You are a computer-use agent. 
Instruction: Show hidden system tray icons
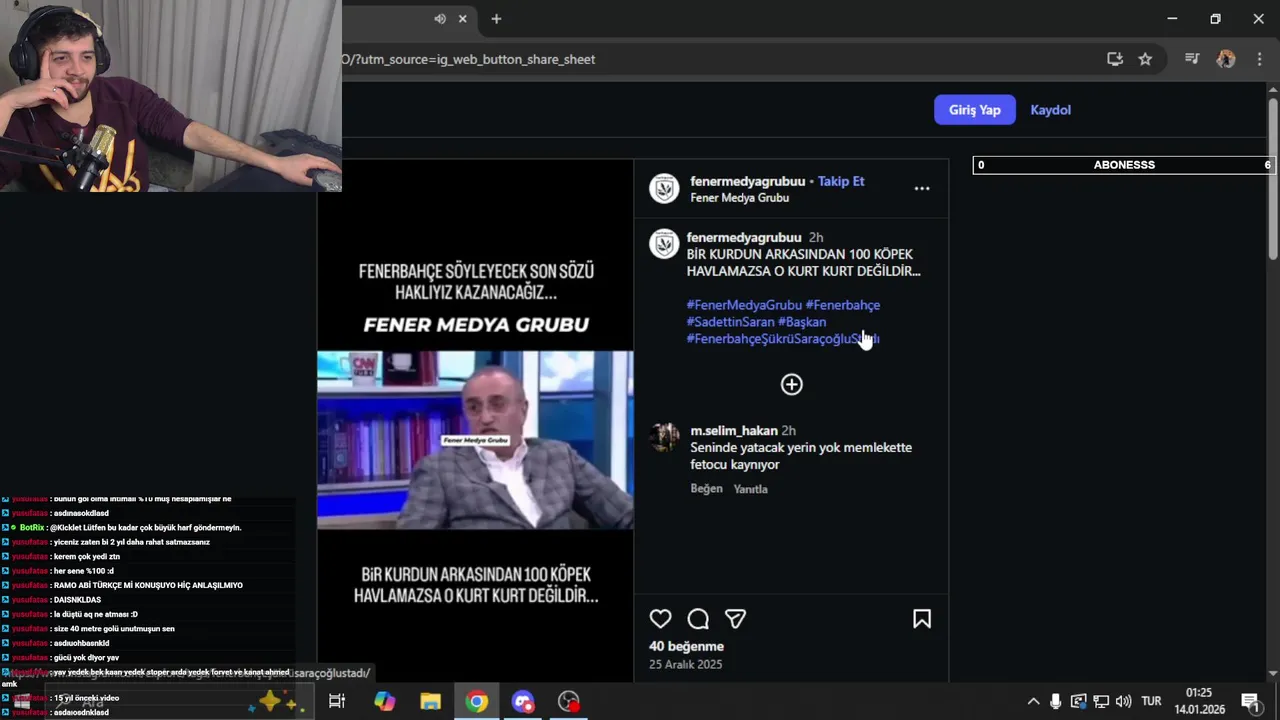pos(1033,701)
